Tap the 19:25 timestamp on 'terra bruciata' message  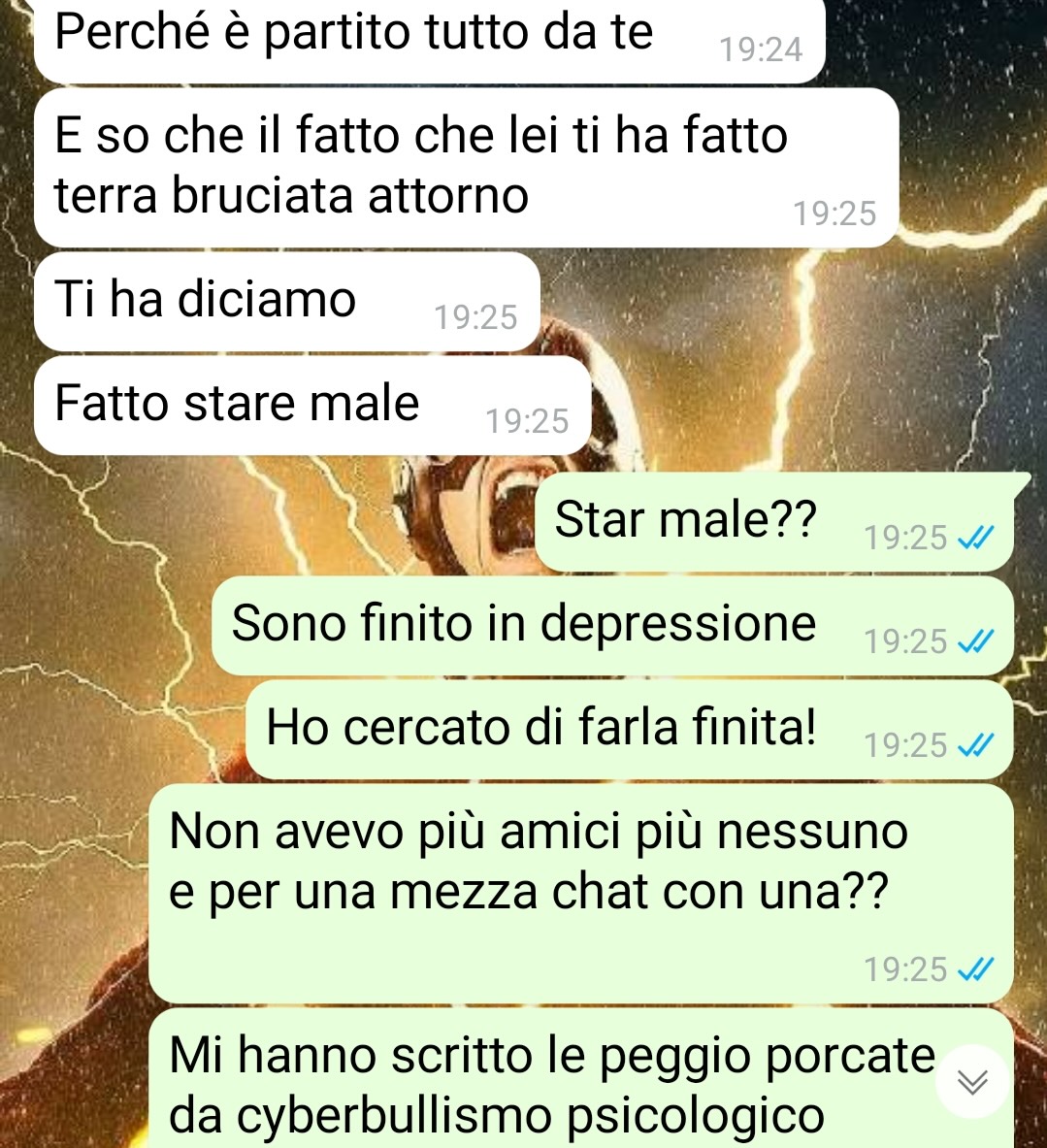coord(834,213)
